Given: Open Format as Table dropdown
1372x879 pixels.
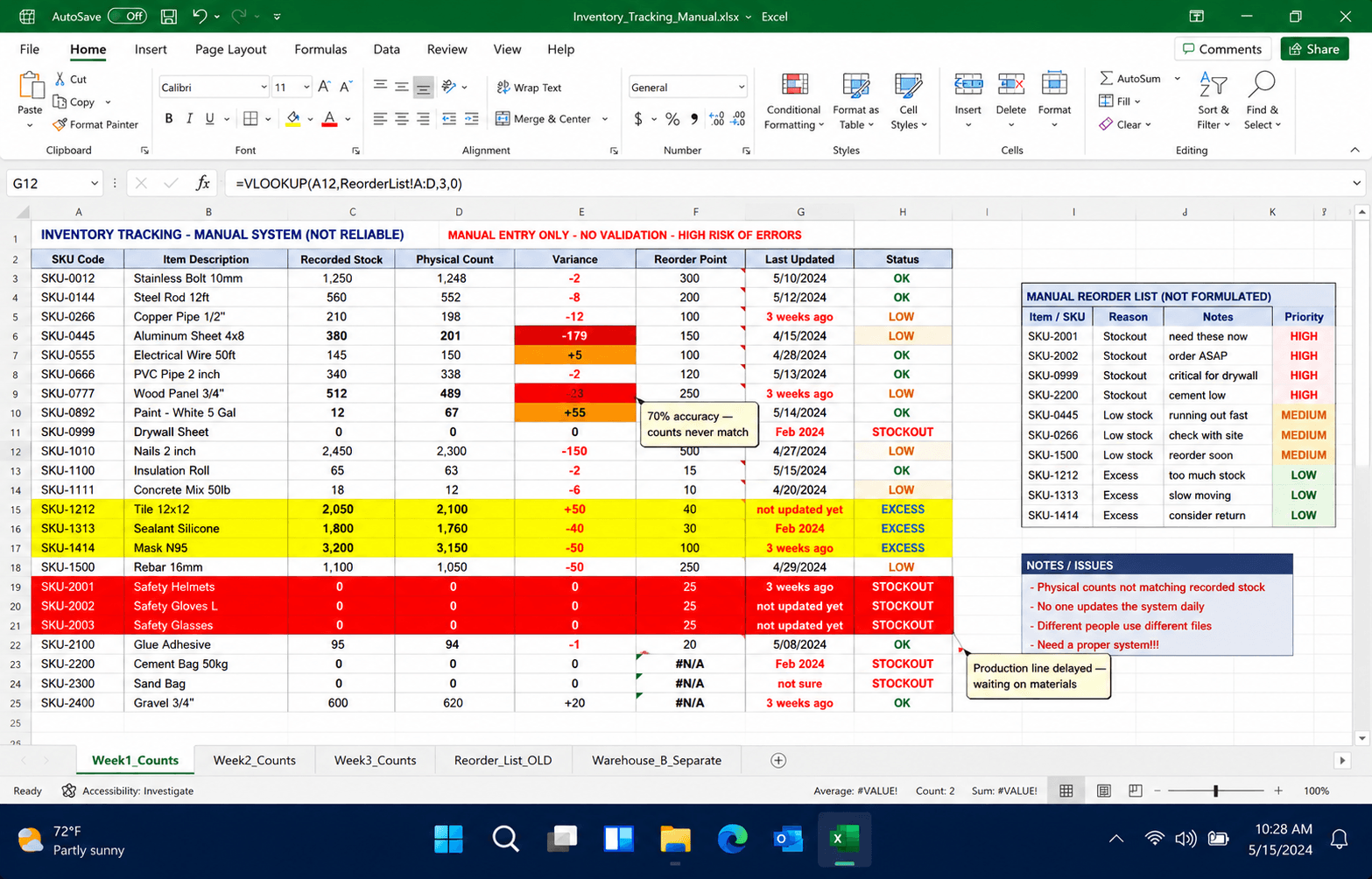Looking at the screenshot, I should click(x=855, y=102).
